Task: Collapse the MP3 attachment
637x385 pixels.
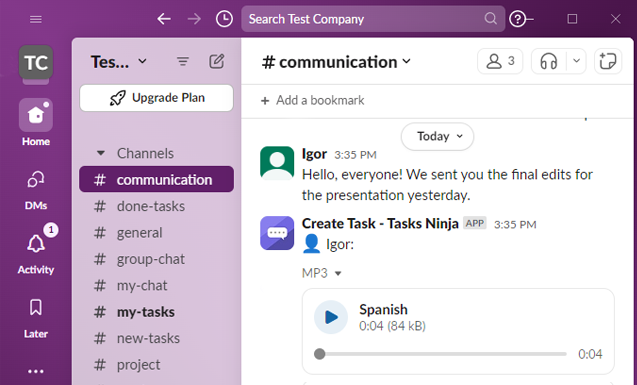Action: click(x=338, y=274)
